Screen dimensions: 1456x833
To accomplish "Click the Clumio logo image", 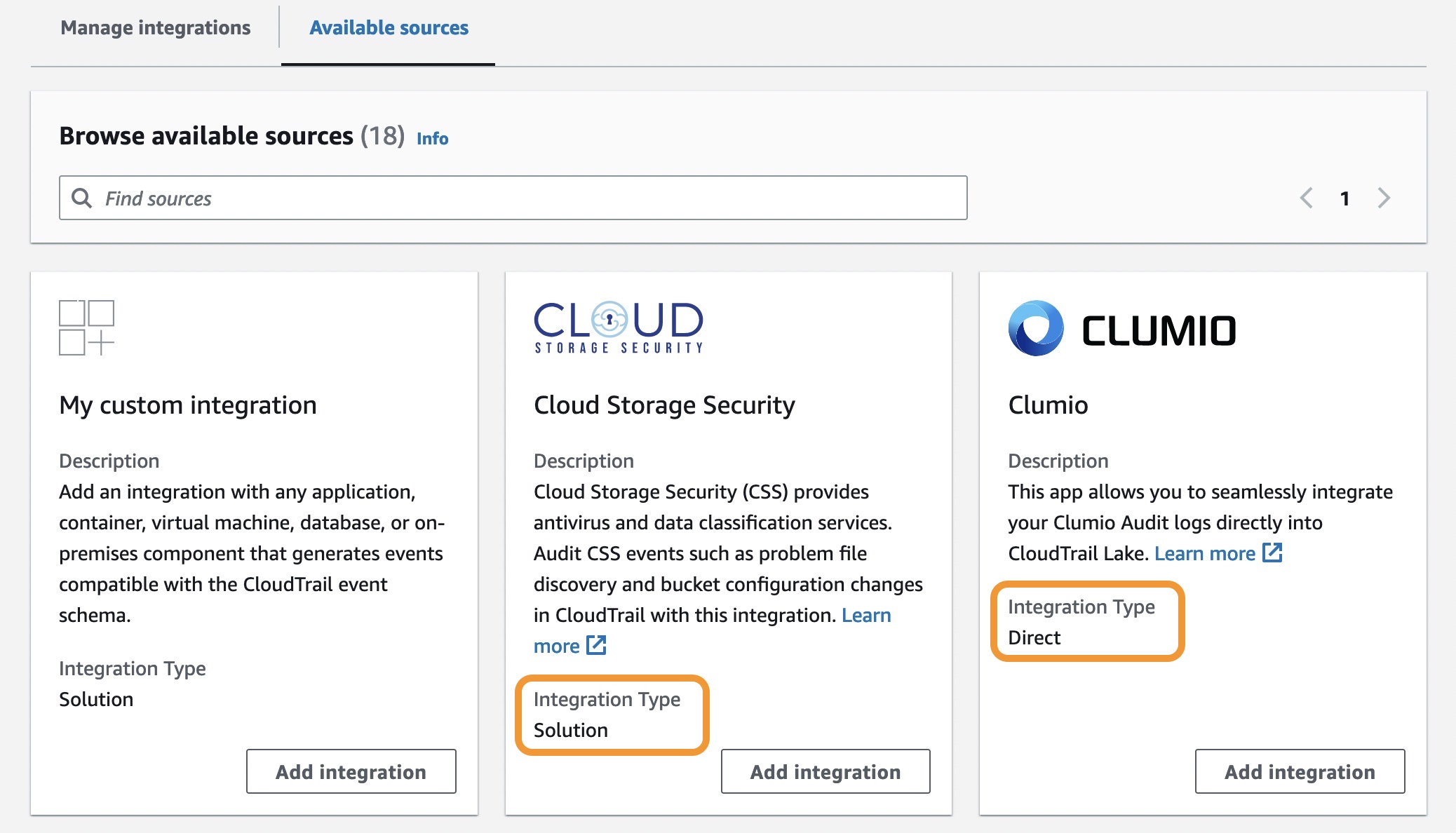I will 1122,328.
